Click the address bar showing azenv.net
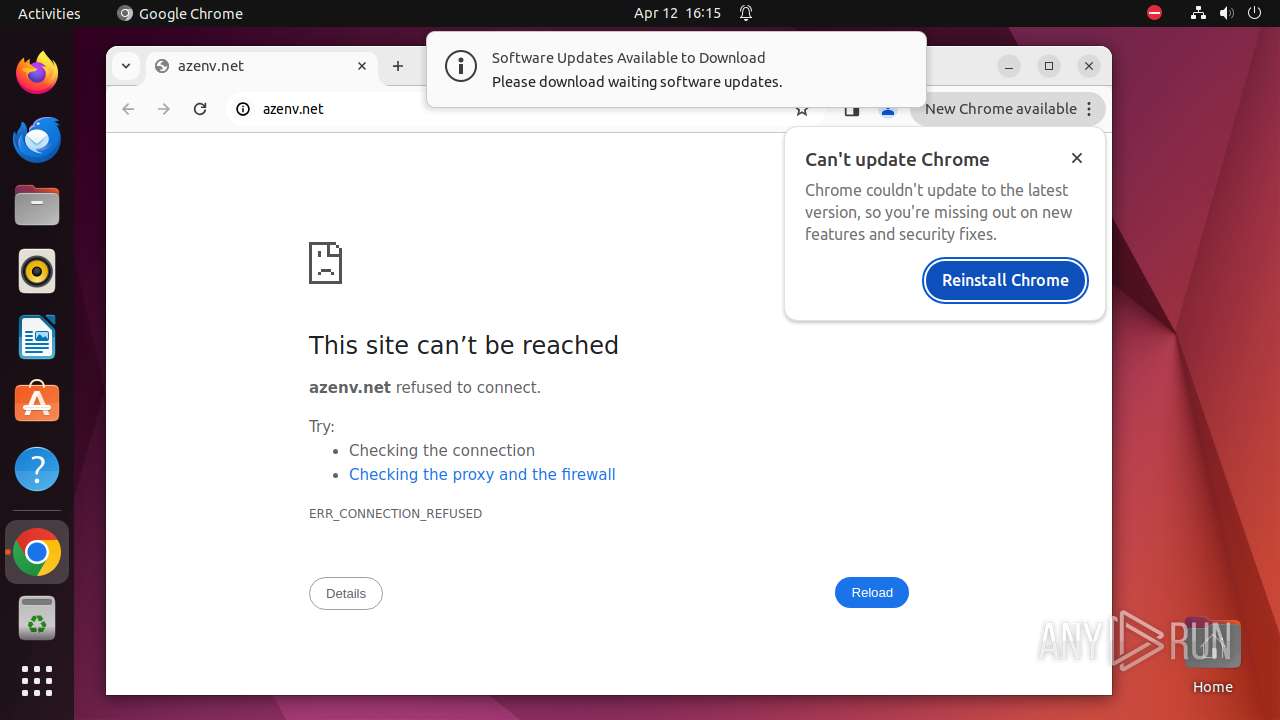1280x720 pixels. pos(524,109)
